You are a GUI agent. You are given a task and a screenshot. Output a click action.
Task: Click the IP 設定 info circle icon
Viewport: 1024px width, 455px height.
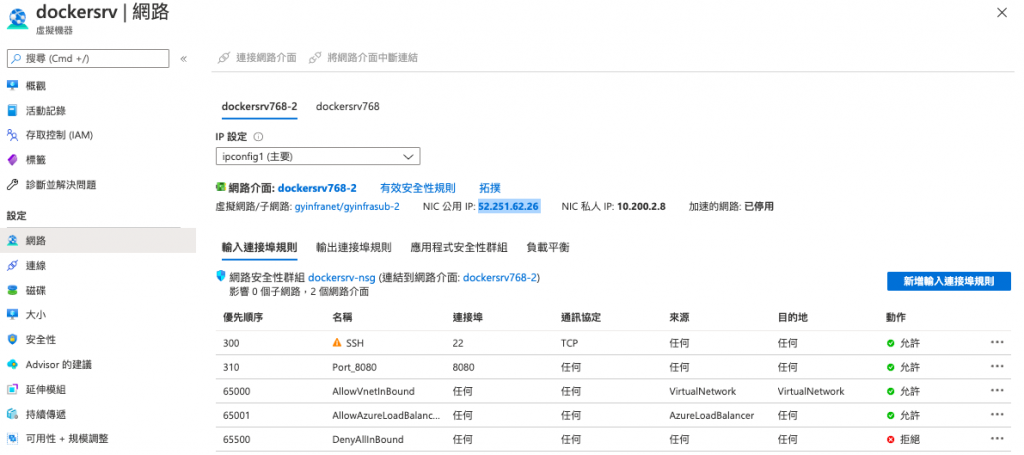(258, 137)
